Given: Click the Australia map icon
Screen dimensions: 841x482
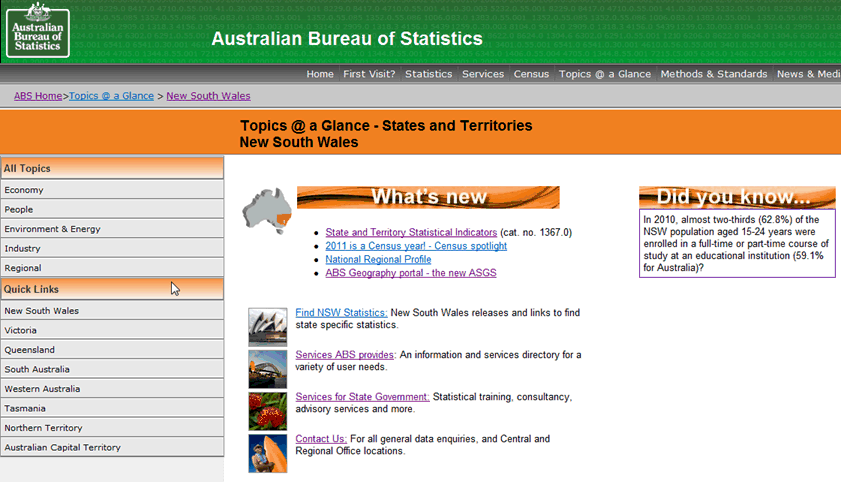Looking at the screenshot, I should click(x=267, y=210).
